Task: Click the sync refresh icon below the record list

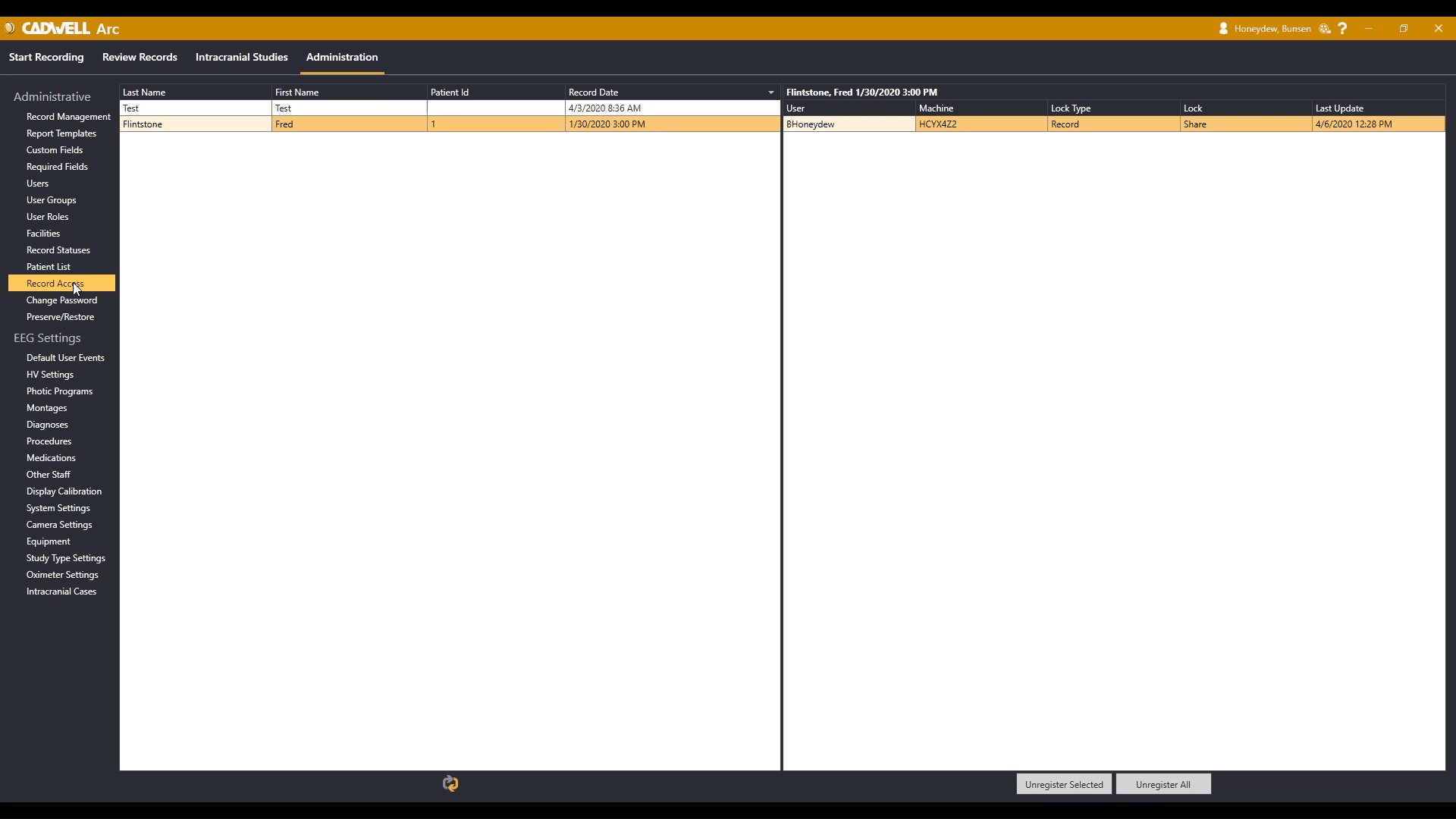Action: [x=450, y=783]
